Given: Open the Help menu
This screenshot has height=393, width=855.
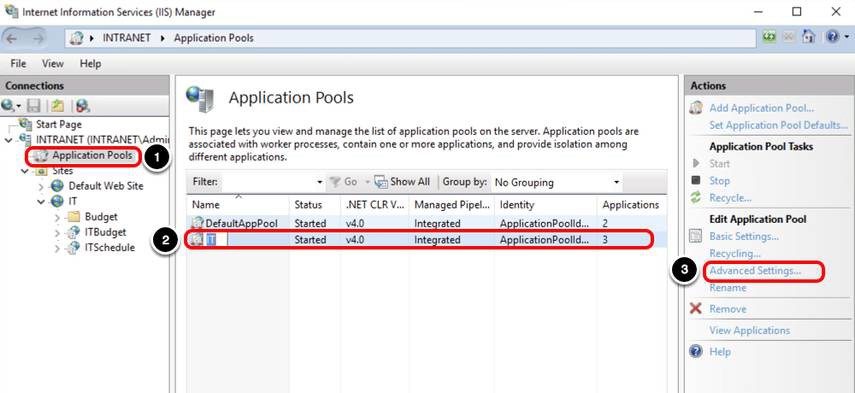Looking at the screenshot, I should [90, 63].
